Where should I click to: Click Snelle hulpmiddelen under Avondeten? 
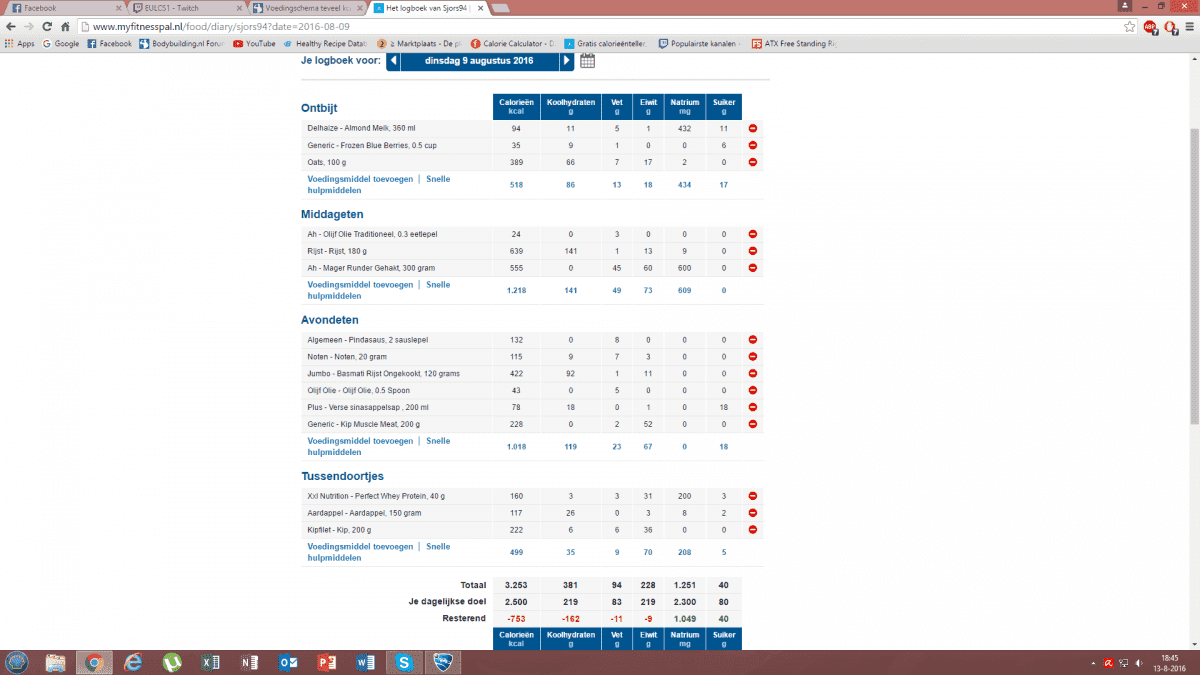click(x=438, y=441)
